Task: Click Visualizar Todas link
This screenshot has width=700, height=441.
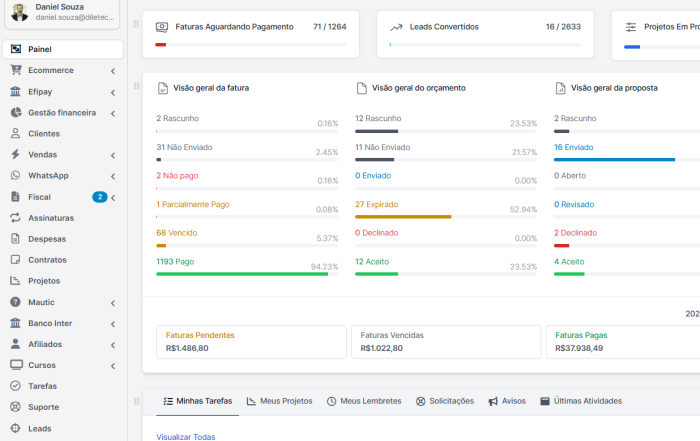Action: [x=186, y=437]
